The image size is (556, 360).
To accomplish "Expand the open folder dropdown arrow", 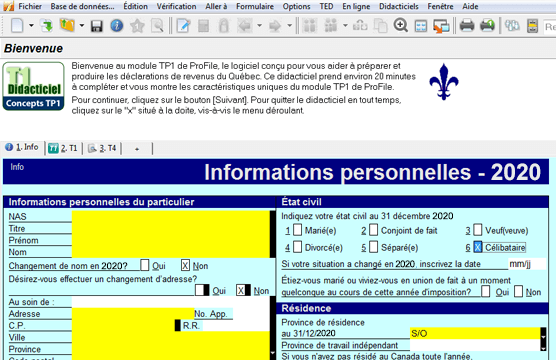I will tap(82, 26).
